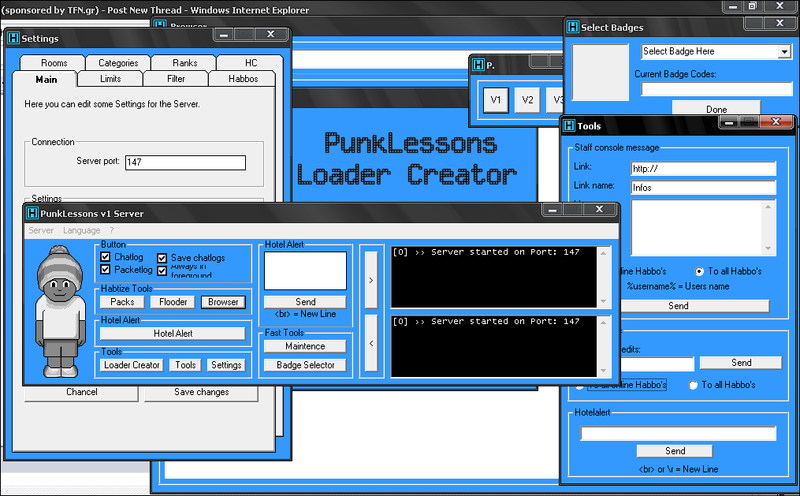Screen dimensions: 800x496
Task: Open the Language menu
Action: pyautogui.click(x=81, y=230)
